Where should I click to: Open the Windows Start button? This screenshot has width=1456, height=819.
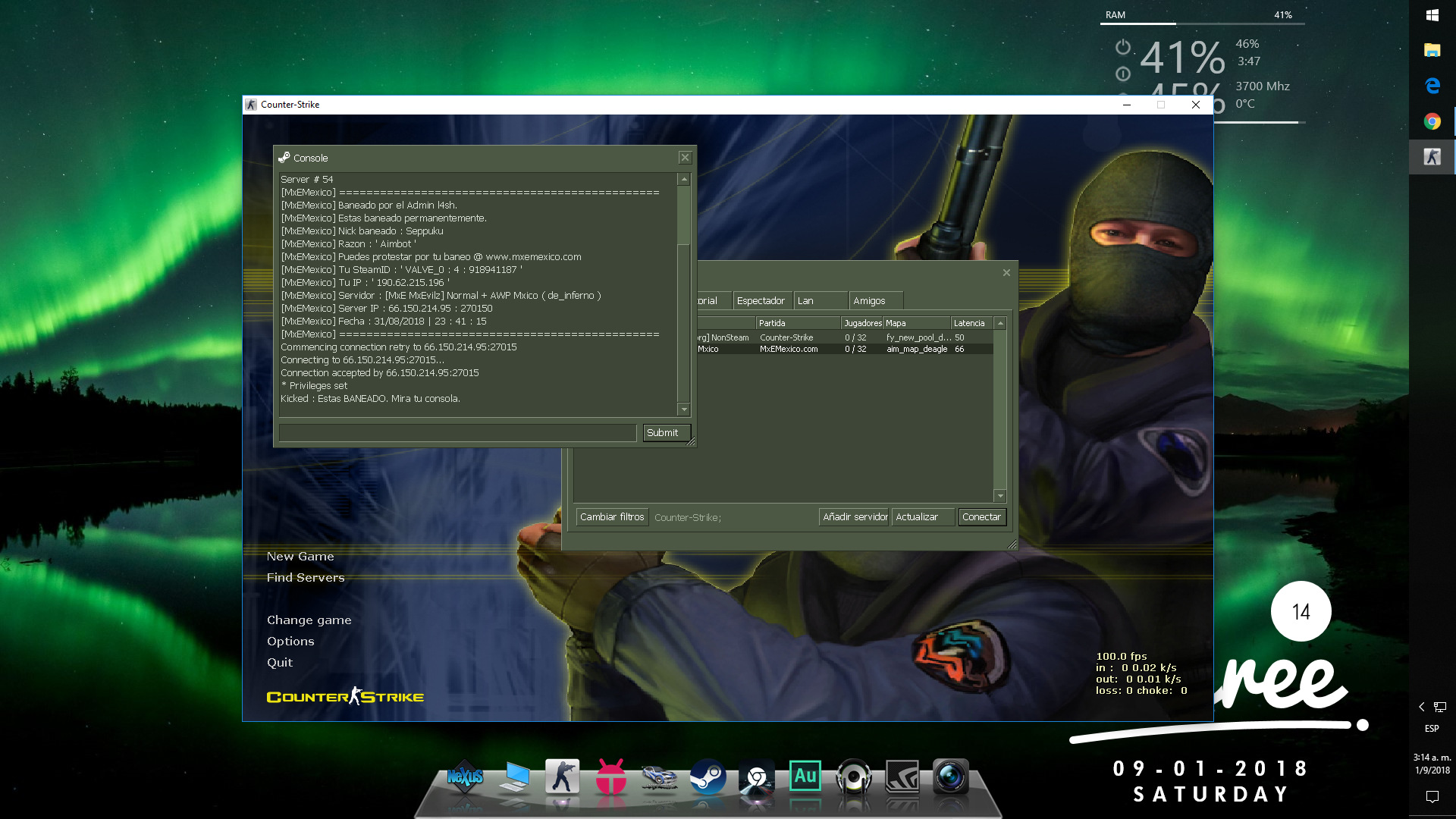coord(1432,15)
